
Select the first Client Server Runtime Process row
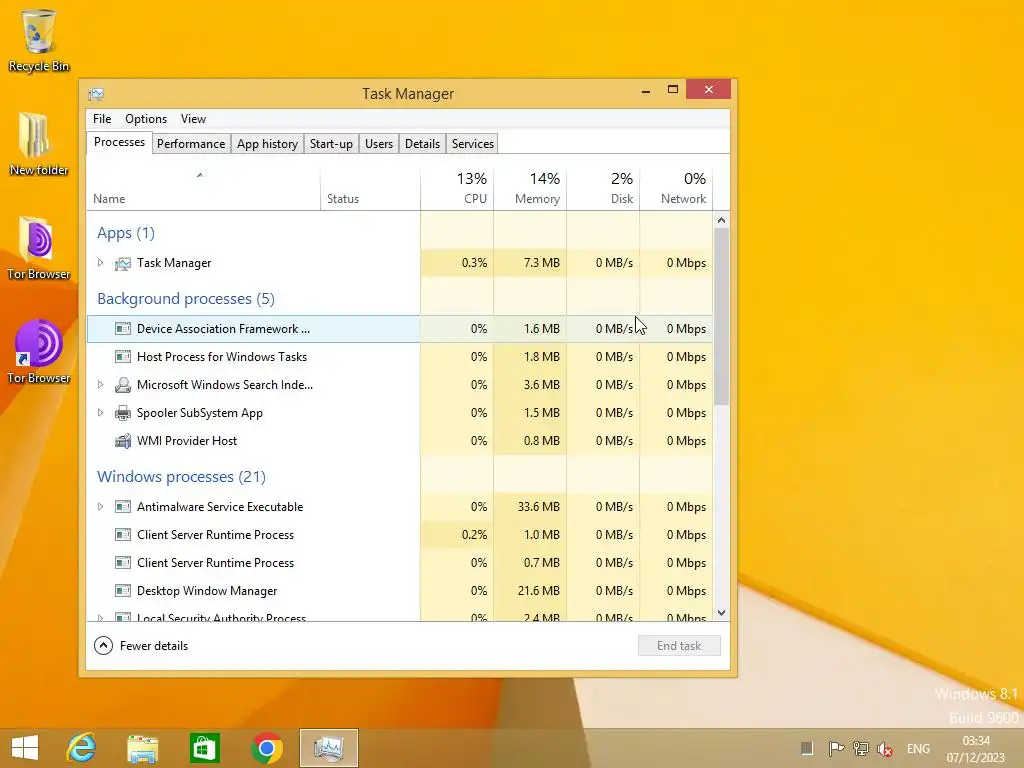tap(400, 535)
